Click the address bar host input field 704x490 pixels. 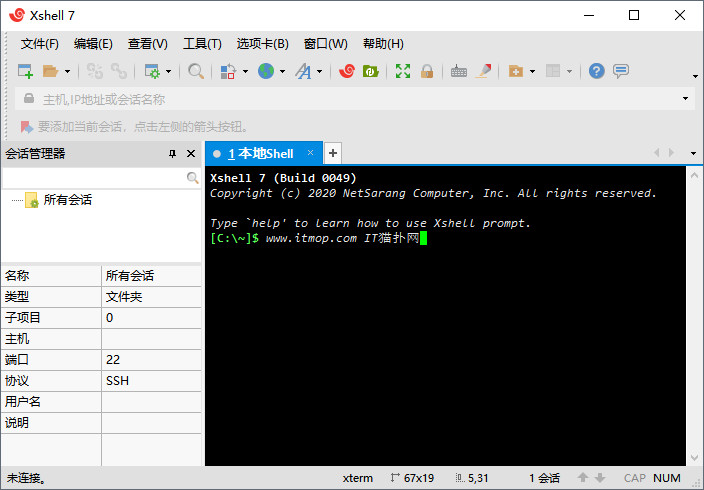click(x=357, y=99)
